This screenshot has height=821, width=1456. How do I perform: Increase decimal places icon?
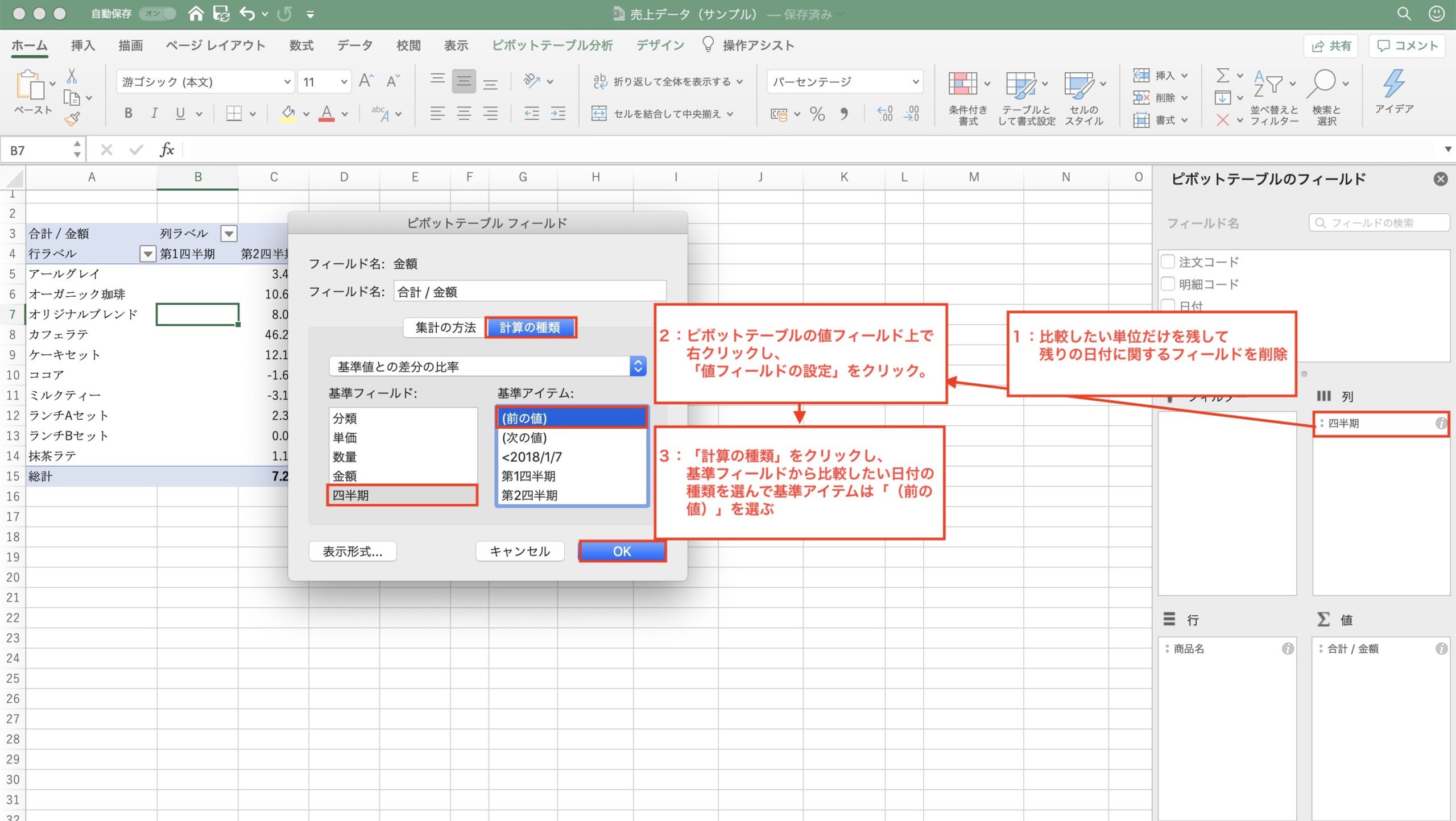pos(885,114)
